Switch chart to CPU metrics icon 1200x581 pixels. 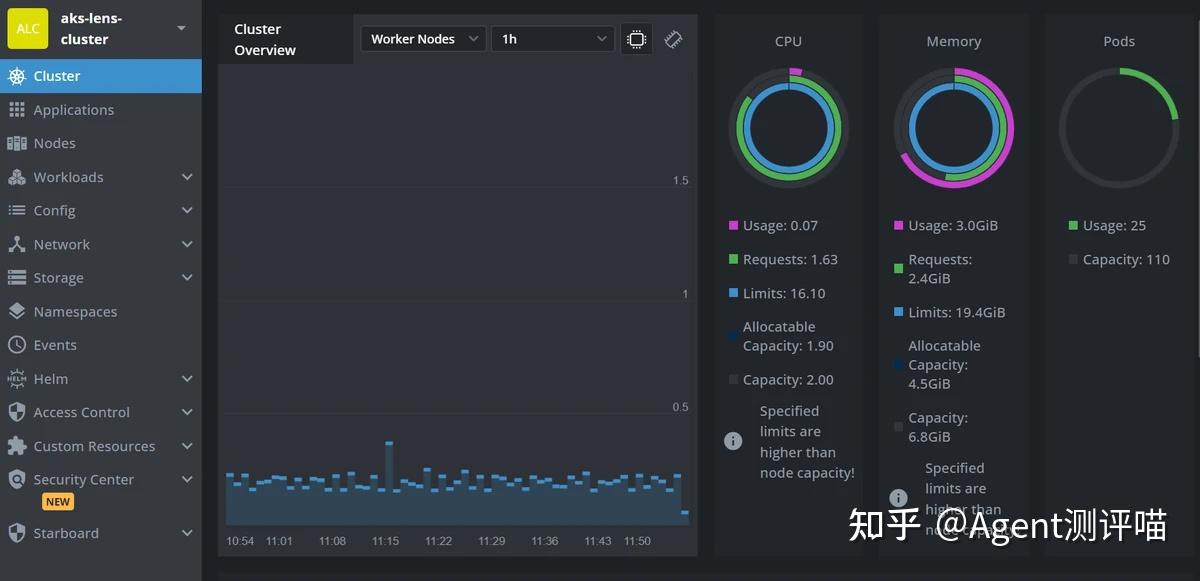pos(636,39)
